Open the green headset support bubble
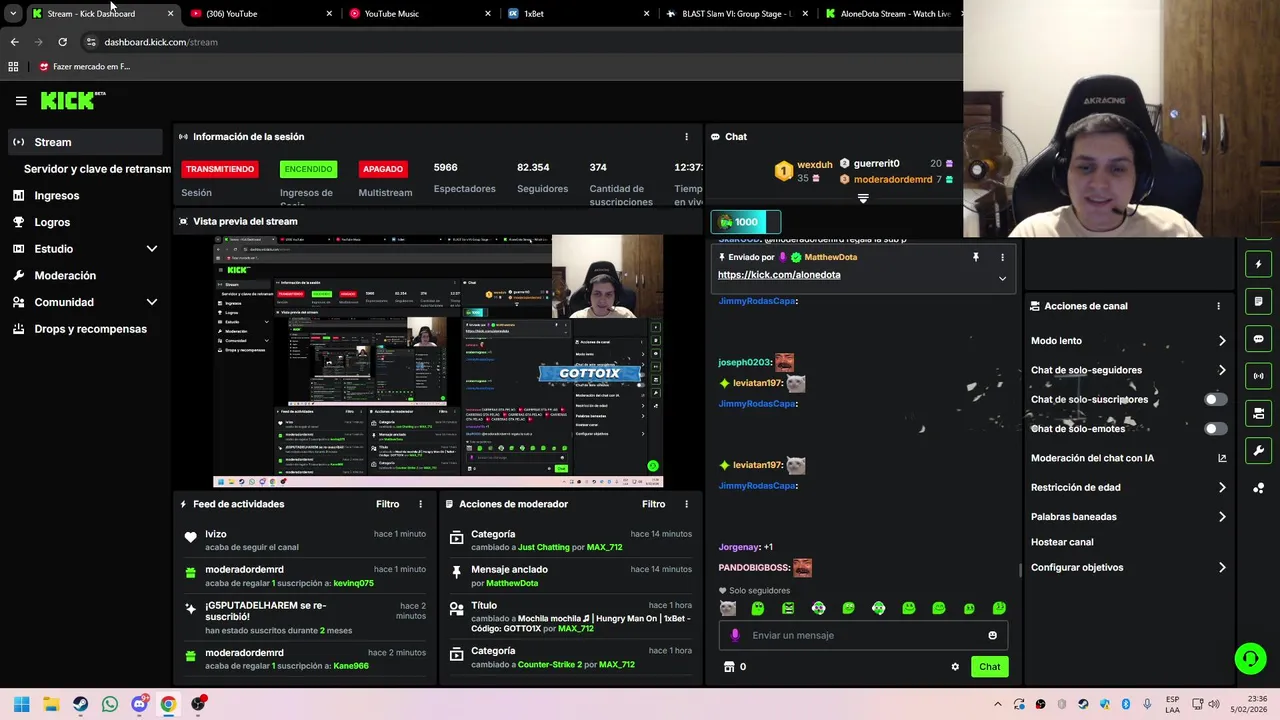The height and width of the screenshot is (720, 1280). pos(1250,658)
